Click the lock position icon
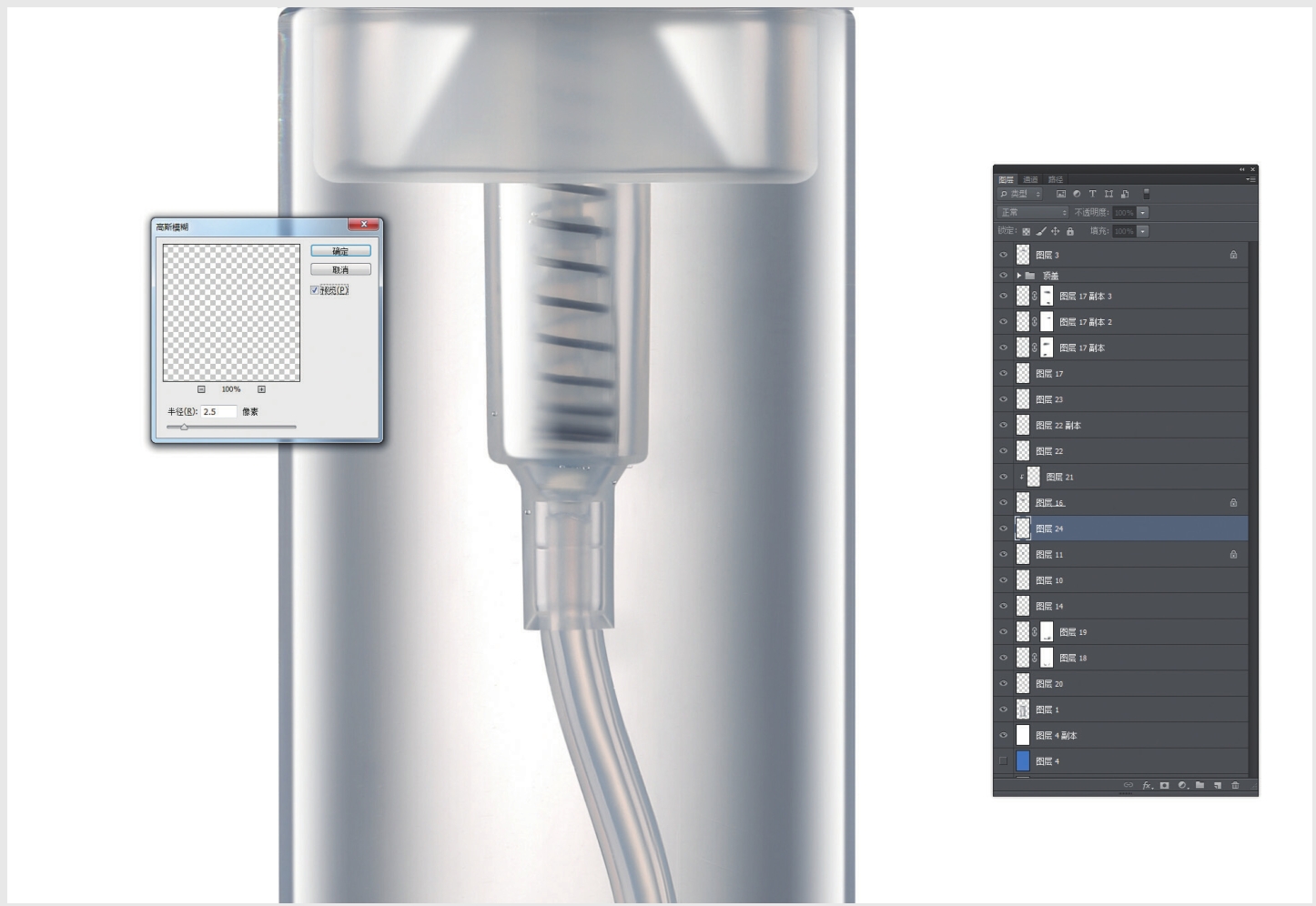The height and width of the screenshot is (906, 1316). tap(1056, 231)
